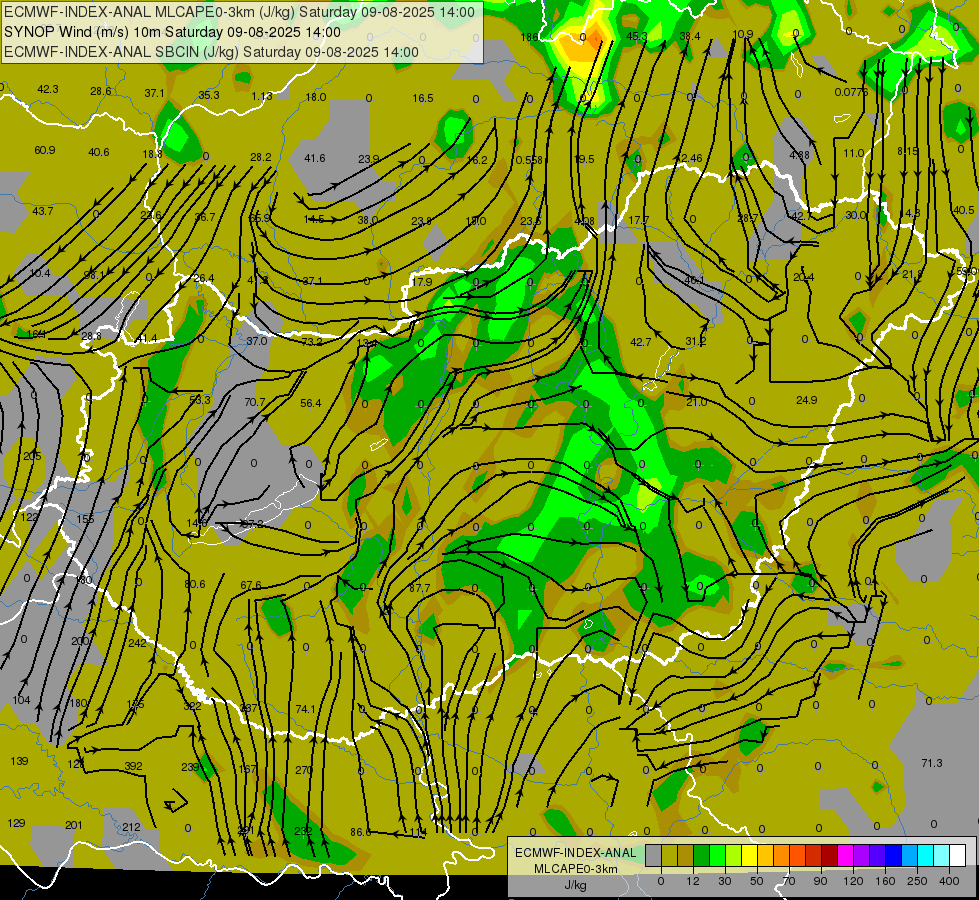The height and width of the screenshot is (900, 979).
Task: Click the gray swatch in the legend
Action: (653, 855)
